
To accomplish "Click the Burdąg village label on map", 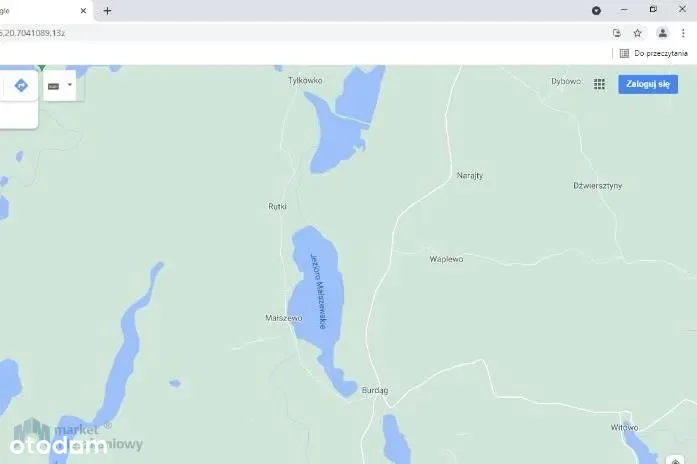I will 374,390.
